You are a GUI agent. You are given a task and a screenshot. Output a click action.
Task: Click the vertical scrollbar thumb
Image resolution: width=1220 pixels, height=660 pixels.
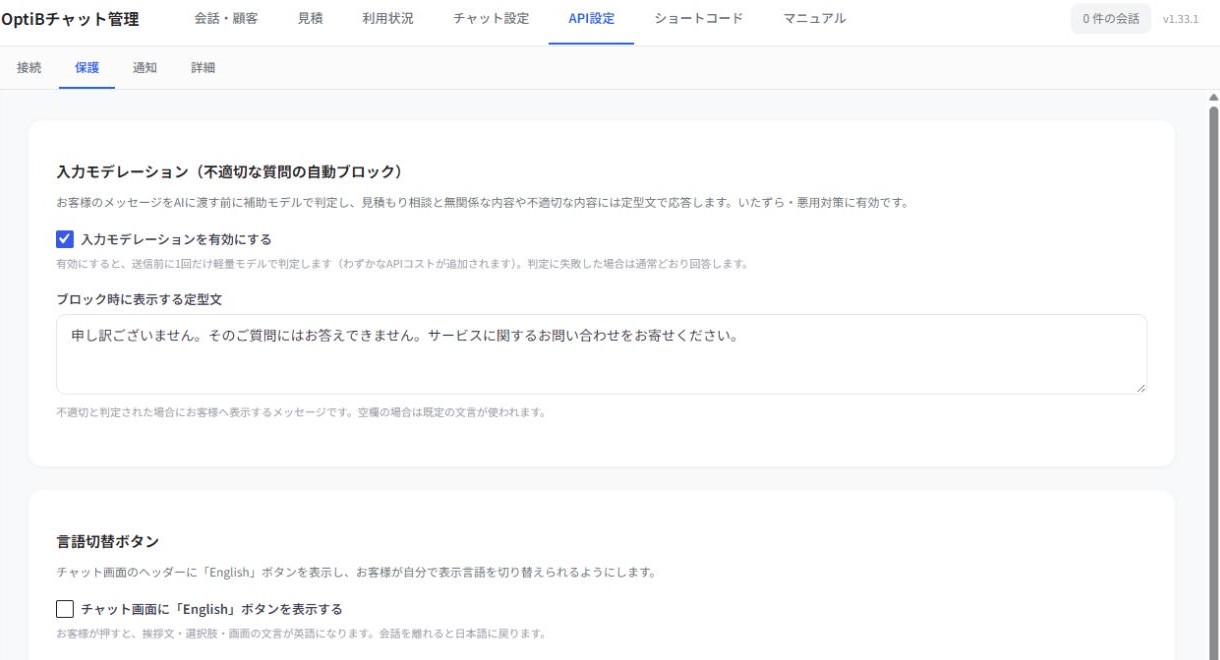point(1213,380)
